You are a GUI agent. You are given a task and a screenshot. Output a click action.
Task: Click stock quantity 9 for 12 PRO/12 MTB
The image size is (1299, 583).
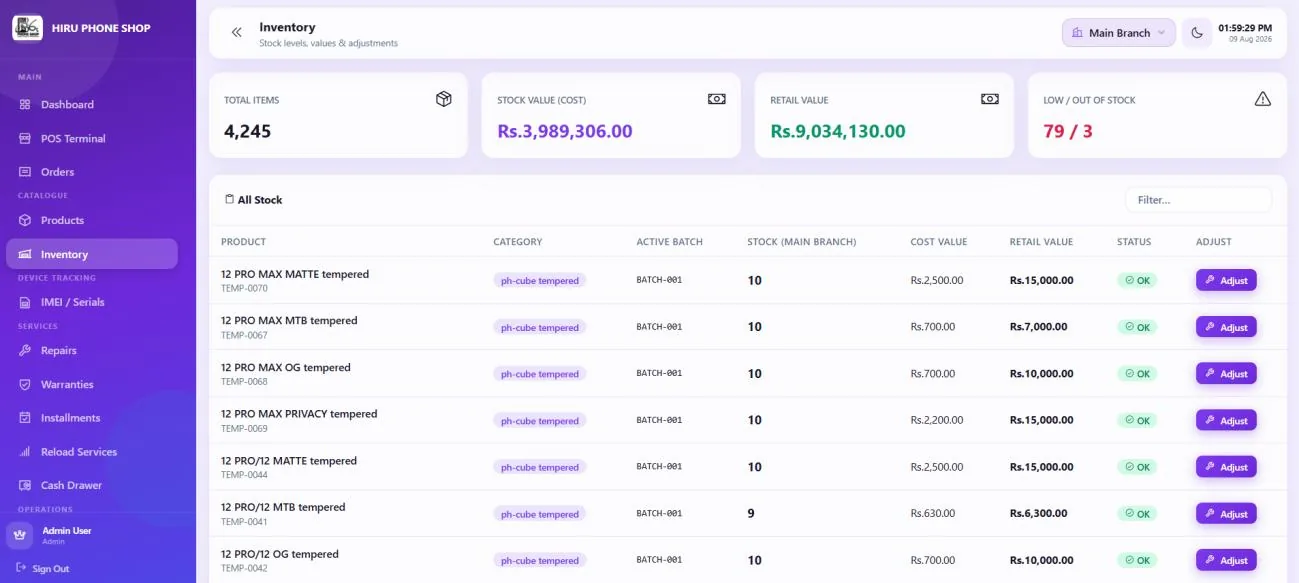click(x=751, y=513)
